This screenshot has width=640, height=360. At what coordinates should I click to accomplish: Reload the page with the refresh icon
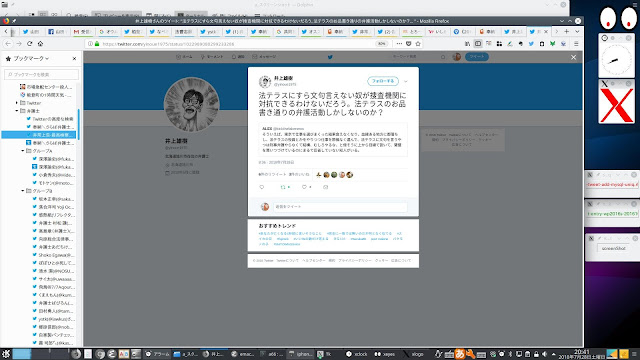click(x=29, y=44)
